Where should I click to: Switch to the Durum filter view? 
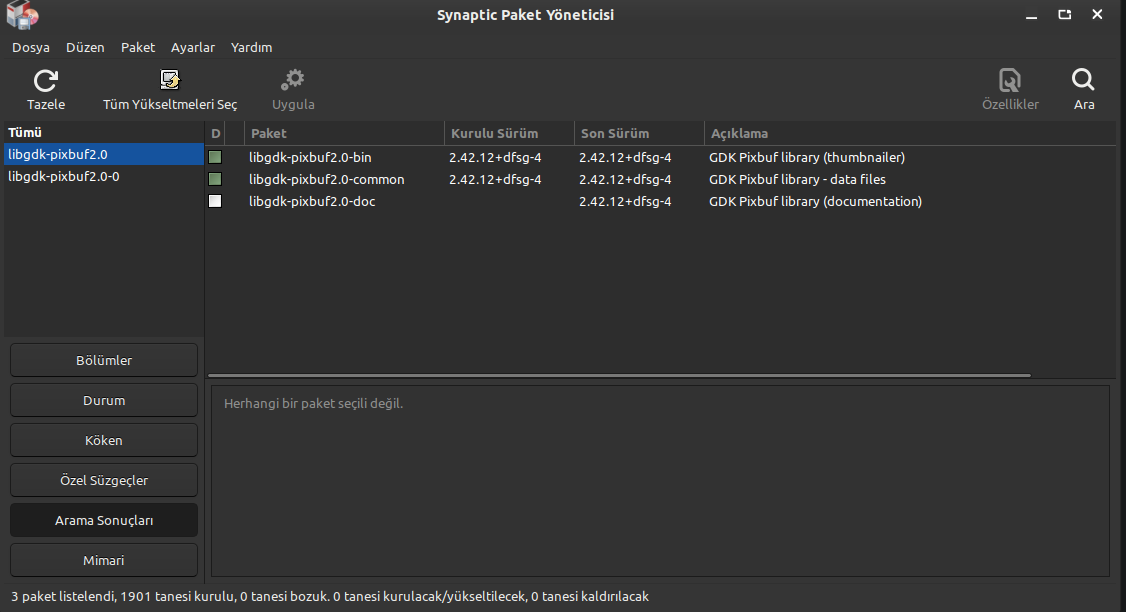[104, 400]
